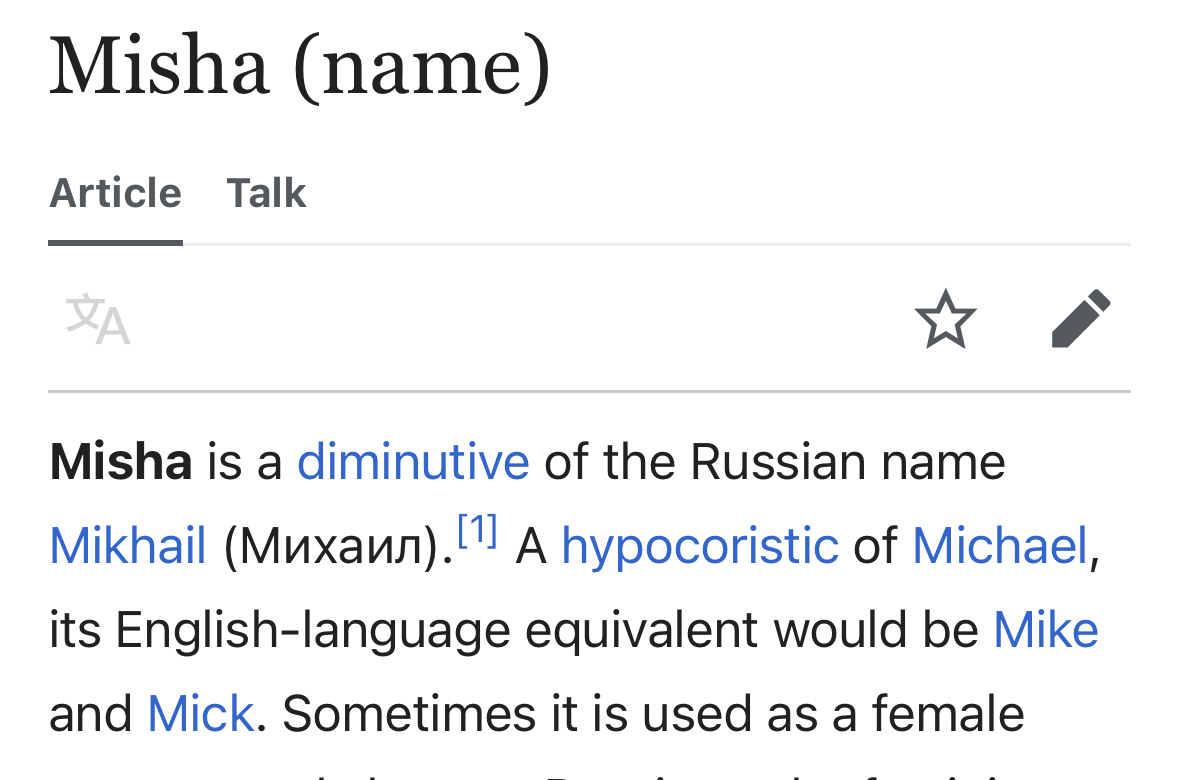Open the edit source view via pencil icon
Viewport: 1179px width, 780px height.
click(1080, 318)
